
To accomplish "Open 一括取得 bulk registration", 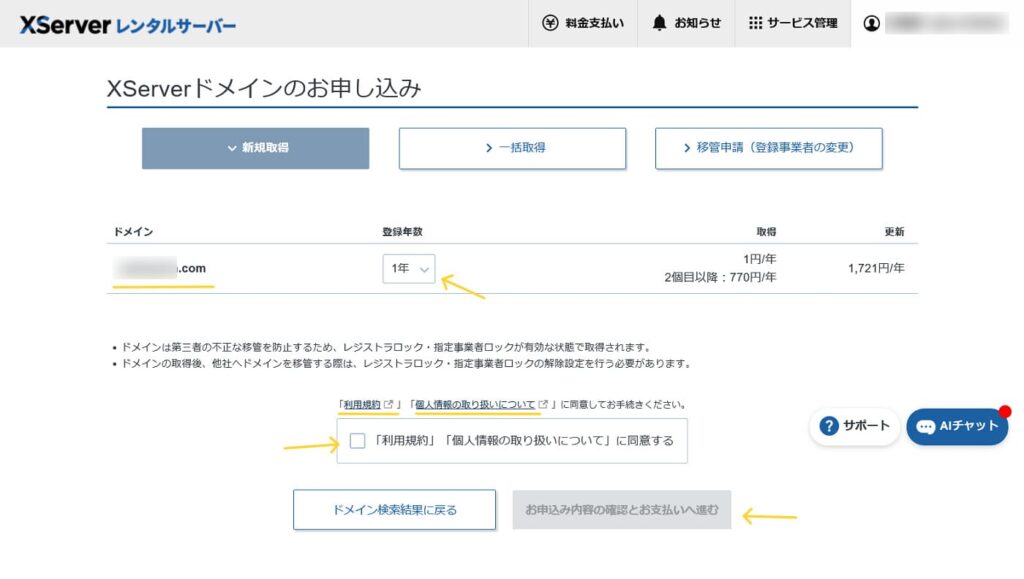I will click(x=513, y=148).
